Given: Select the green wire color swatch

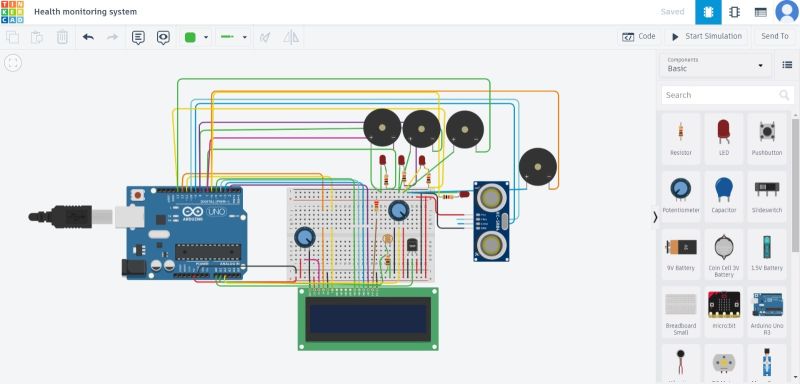Looking at the screenshot, I should (190, 37).
